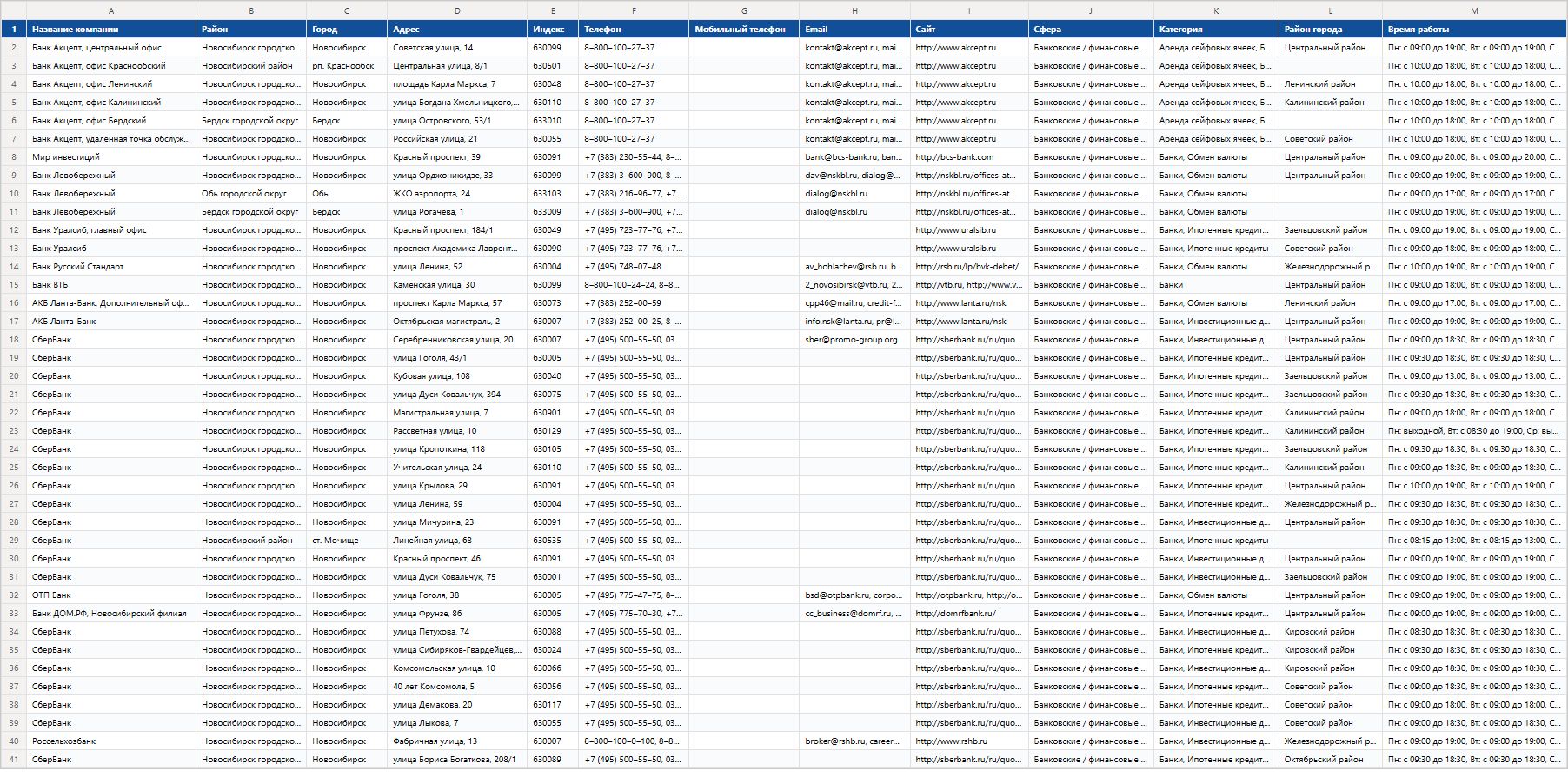The image size is (1568, 784).
Task: Click phone cell '+7 (495) 748–07–48'
Action: (x=634, y=267)
